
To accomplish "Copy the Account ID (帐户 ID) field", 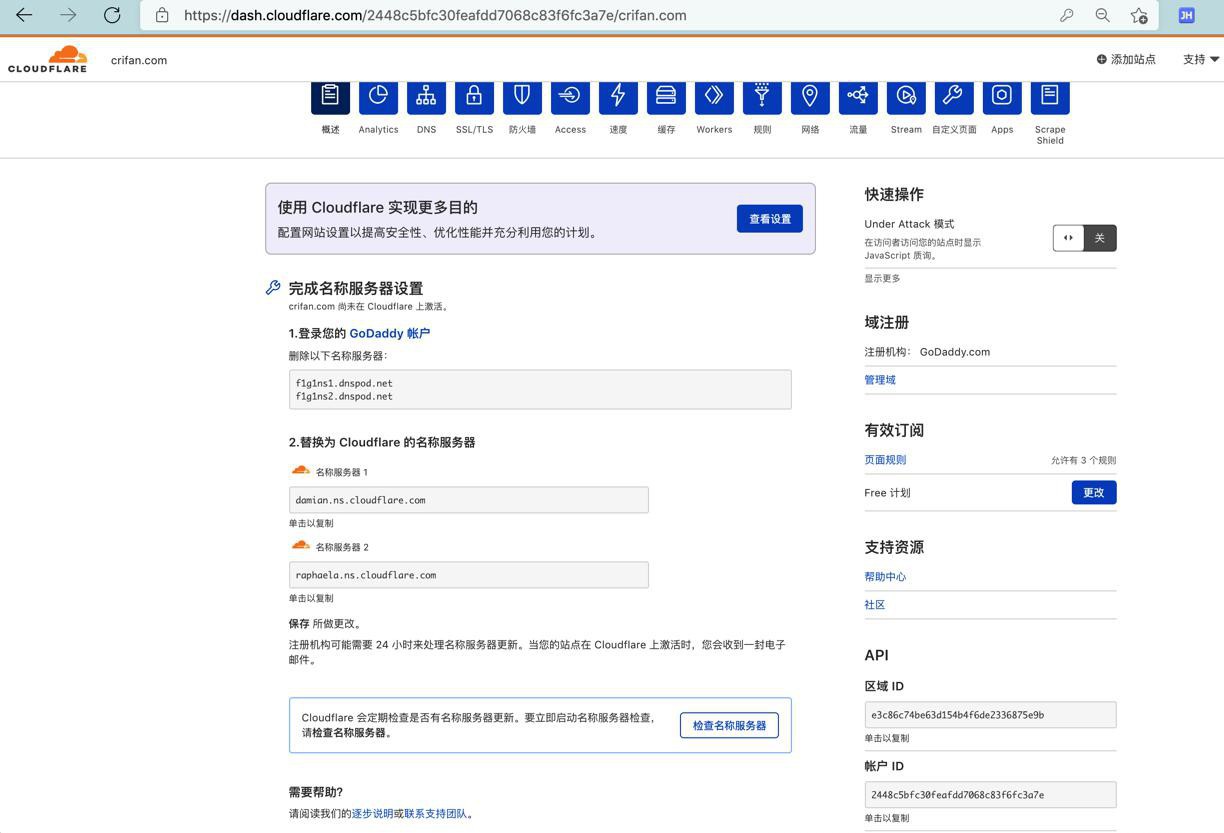I will click(x=990, y=795).
